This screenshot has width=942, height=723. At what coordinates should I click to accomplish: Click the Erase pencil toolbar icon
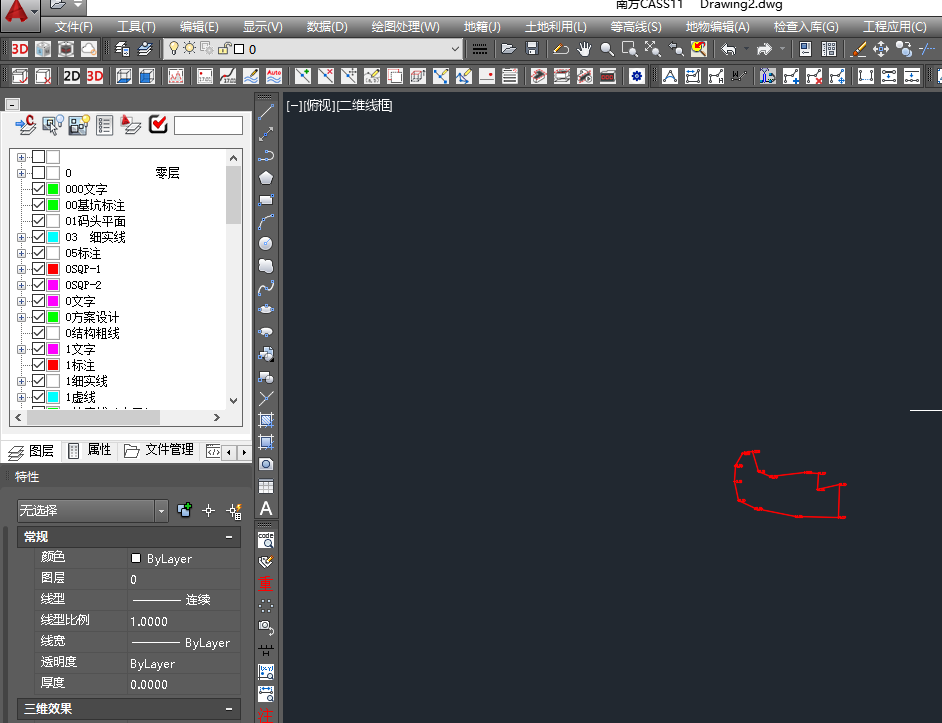point(858,49)
